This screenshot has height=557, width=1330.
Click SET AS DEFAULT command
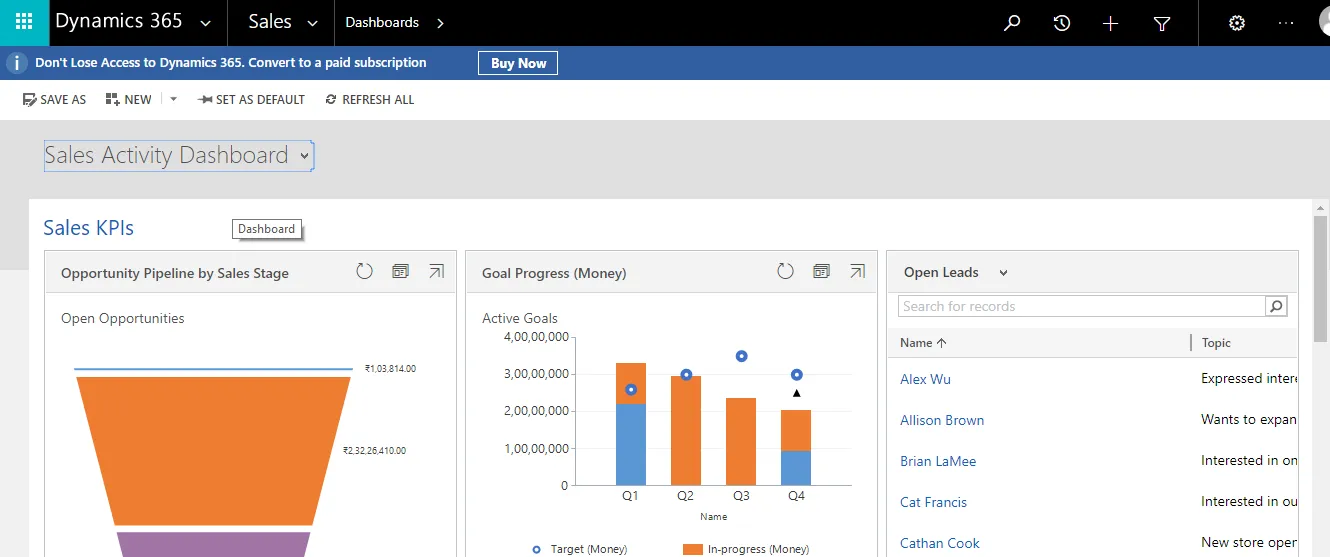[251, 99]
